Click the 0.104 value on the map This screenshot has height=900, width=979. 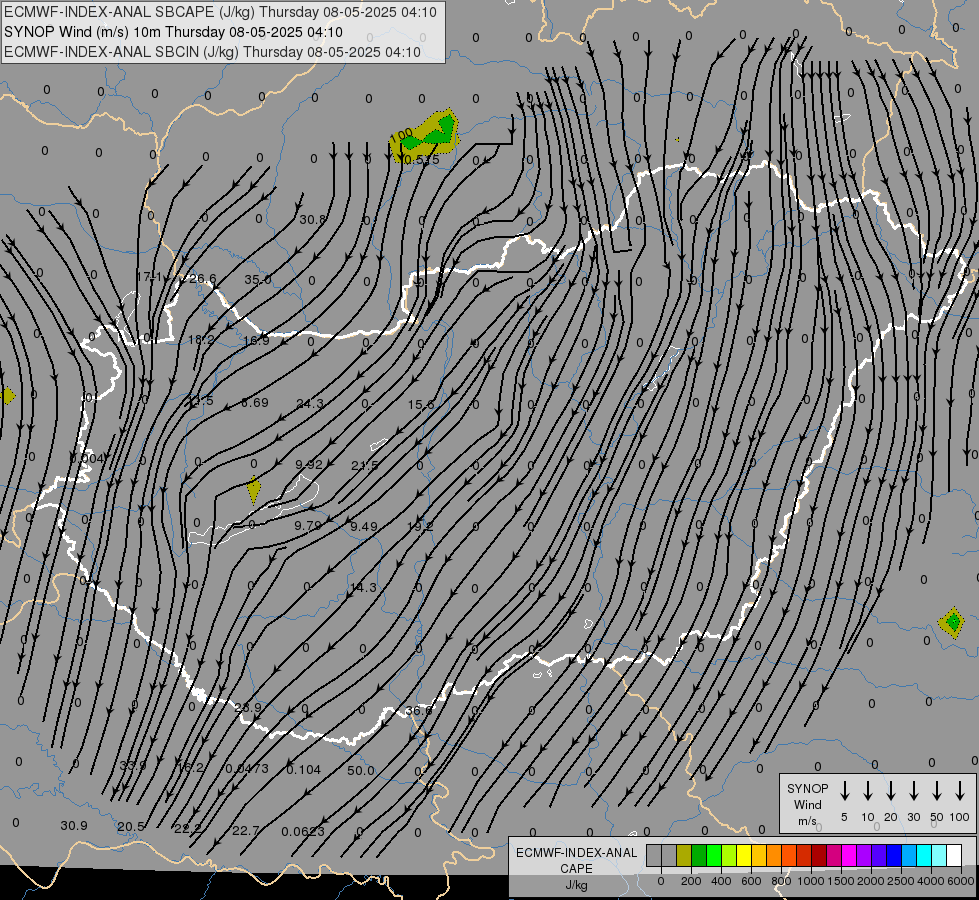[x=303, y=769]
